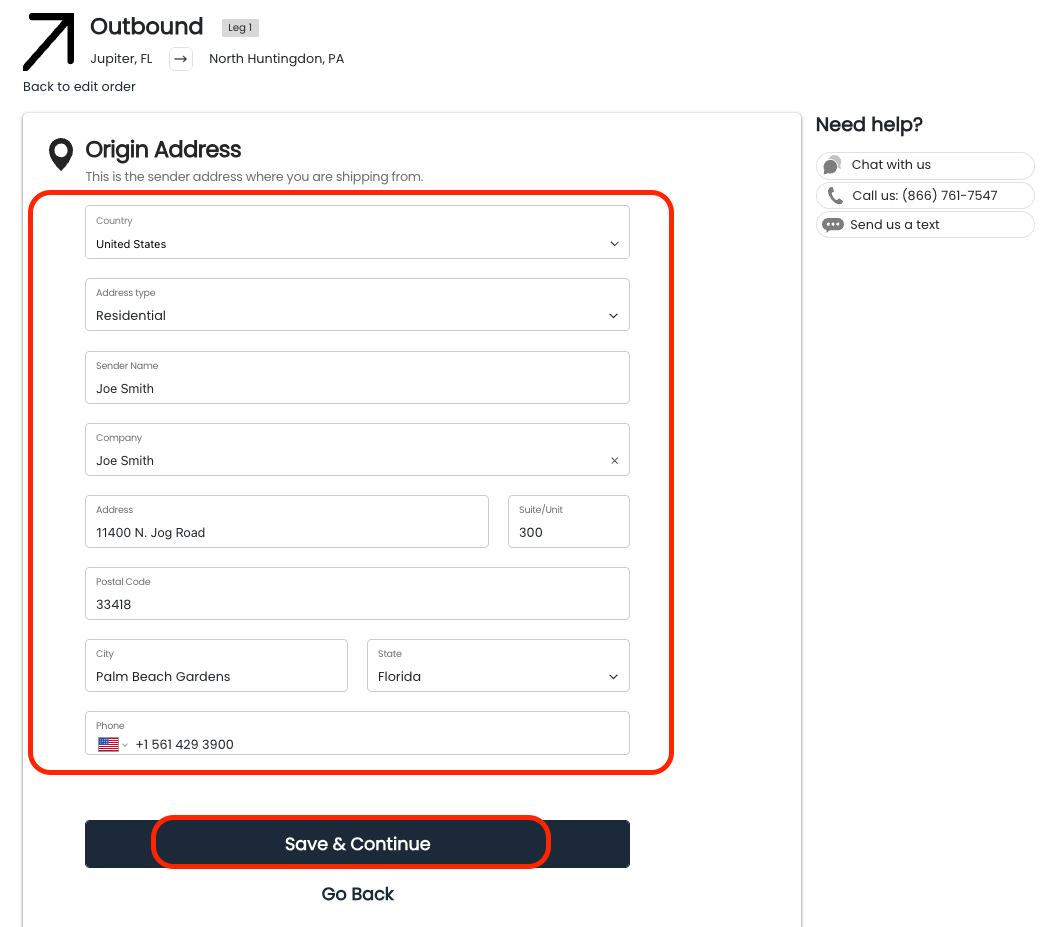1057x927 pixels.
Task: Click the Company input field
Action: 357,450
